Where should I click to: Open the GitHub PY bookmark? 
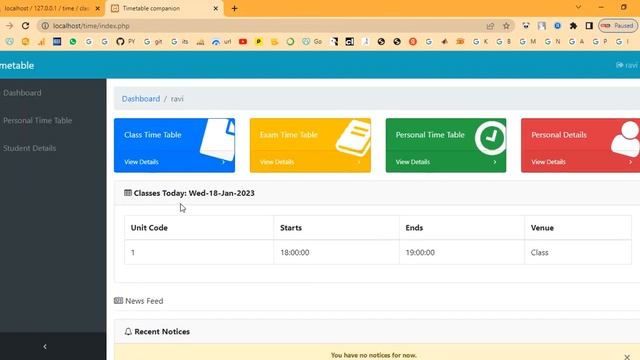pos(126,42)
